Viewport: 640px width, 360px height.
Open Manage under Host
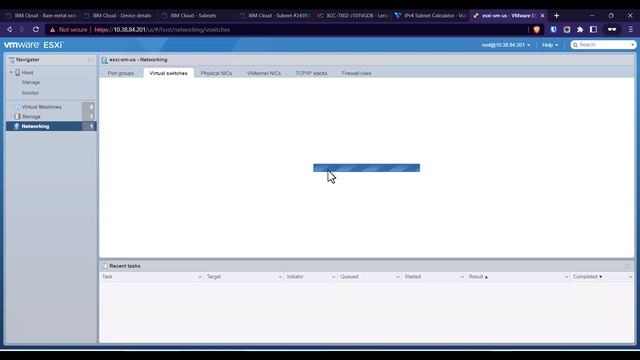coord(31,82)
